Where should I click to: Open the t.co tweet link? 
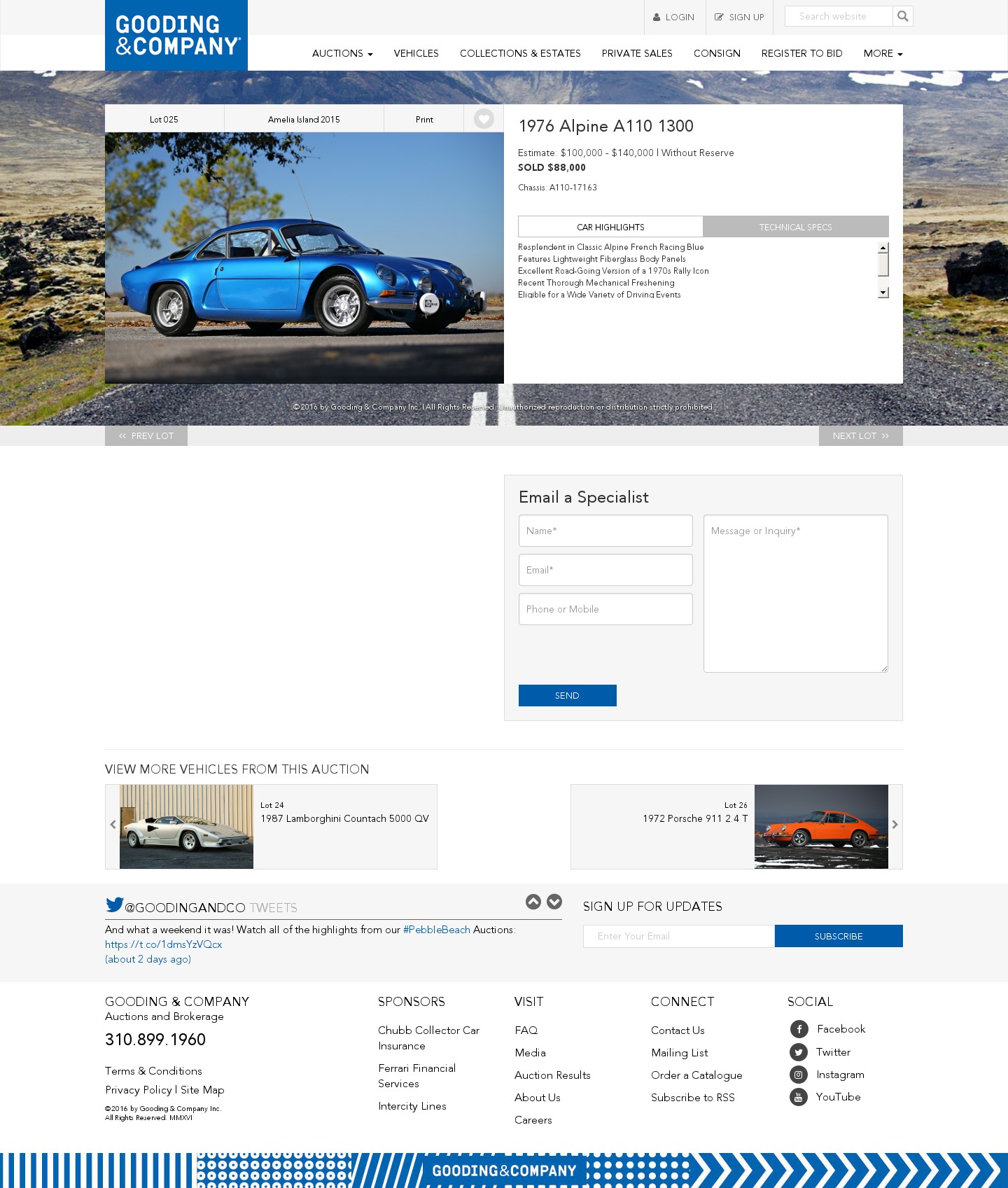(x=163, y=944)
